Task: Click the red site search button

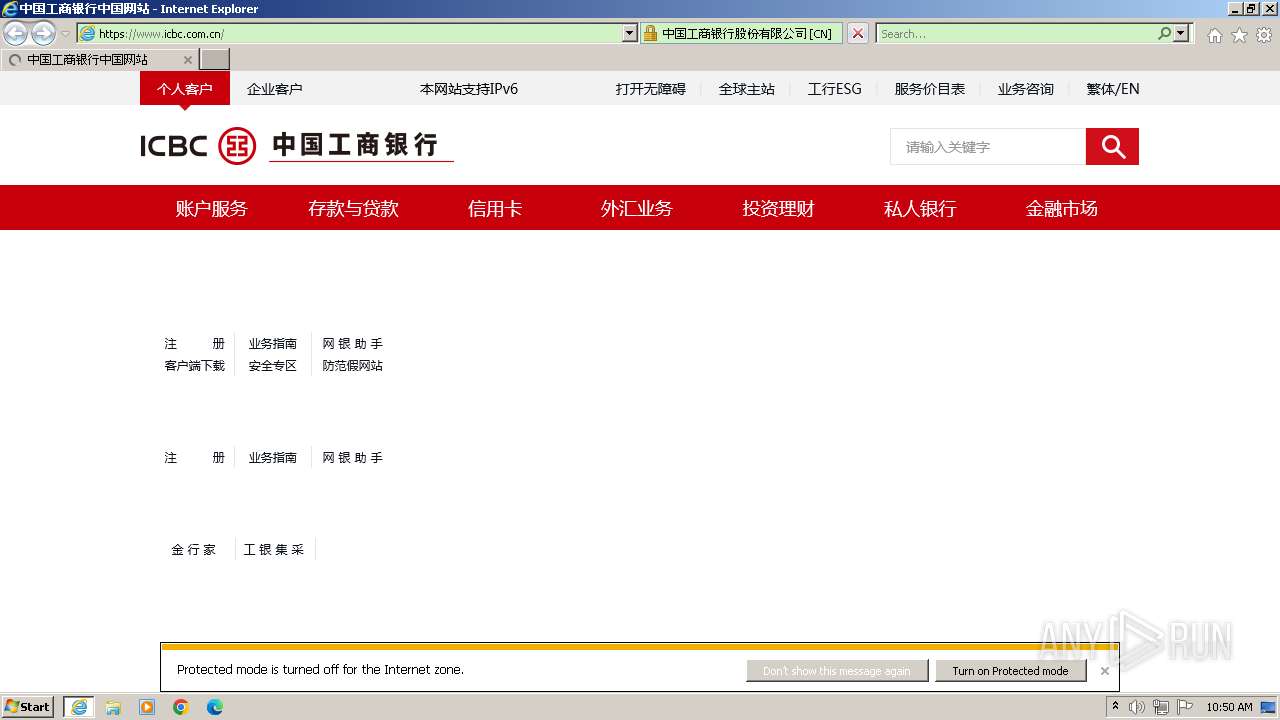Action: (1112, 146)
